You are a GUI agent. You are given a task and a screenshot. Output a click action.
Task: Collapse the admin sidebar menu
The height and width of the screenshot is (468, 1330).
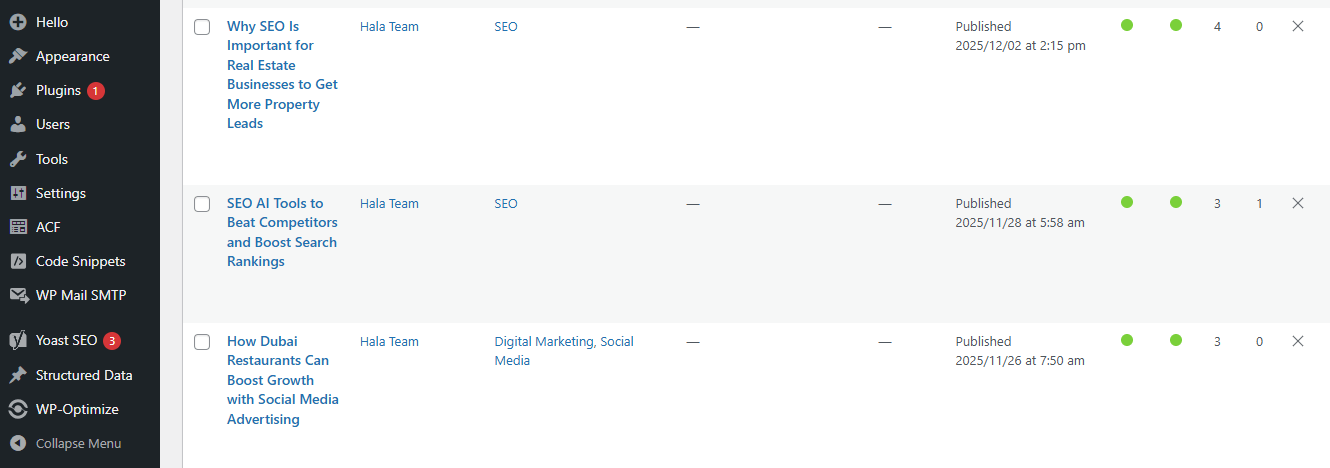pyautogui.click(x=65, y=443)
